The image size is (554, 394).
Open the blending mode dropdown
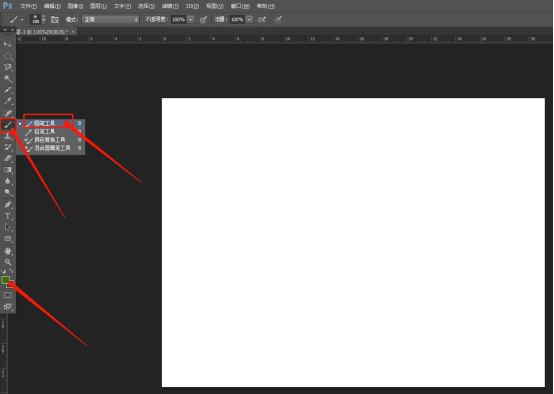pos(111,19)
